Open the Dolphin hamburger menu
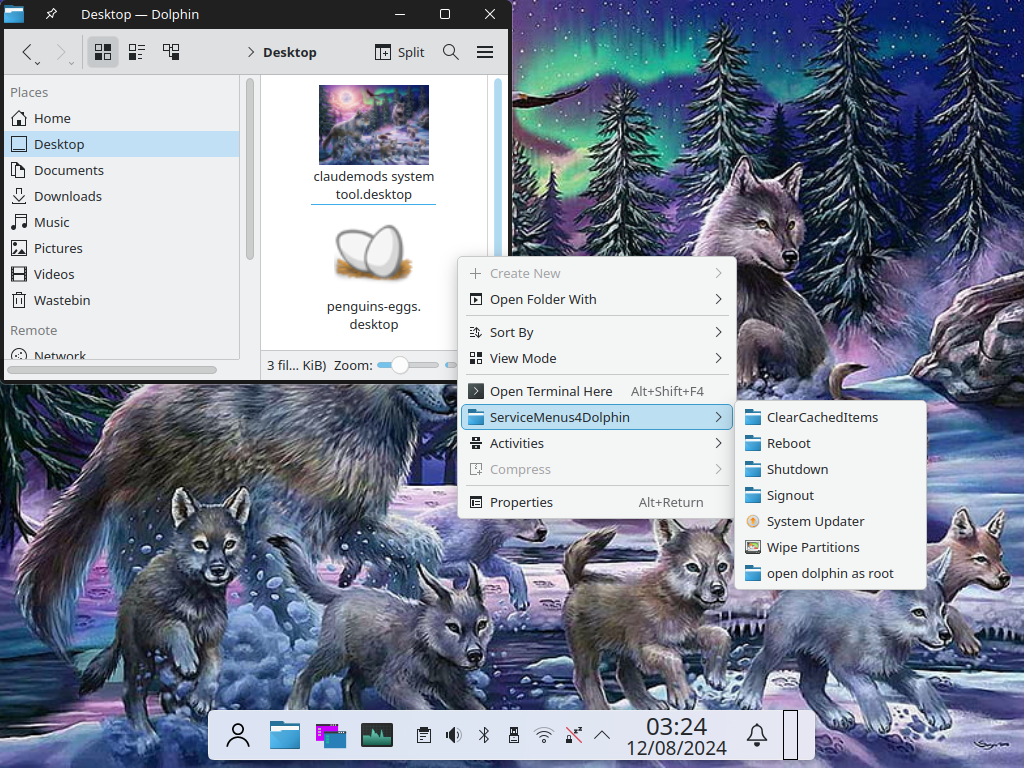Screen dimensions: 1024x768 tap(485, 52)
